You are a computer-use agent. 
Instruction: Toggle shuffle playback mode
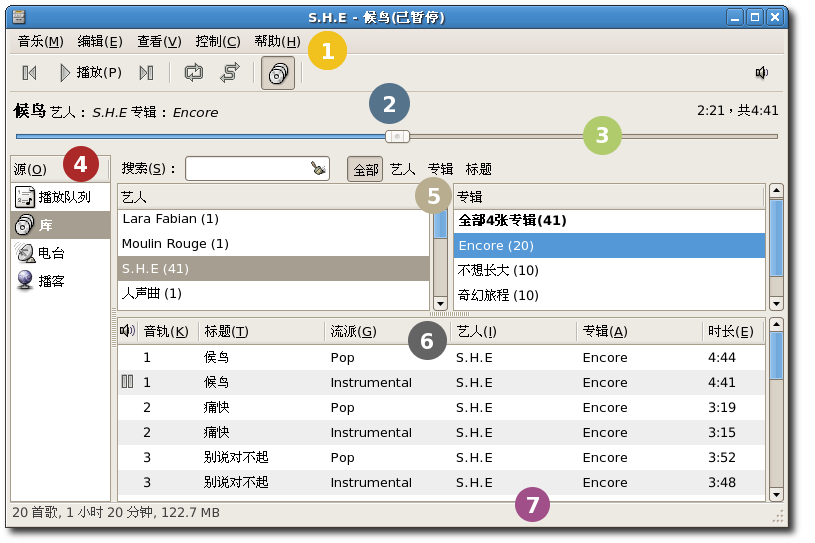click(x=230, y=72)
